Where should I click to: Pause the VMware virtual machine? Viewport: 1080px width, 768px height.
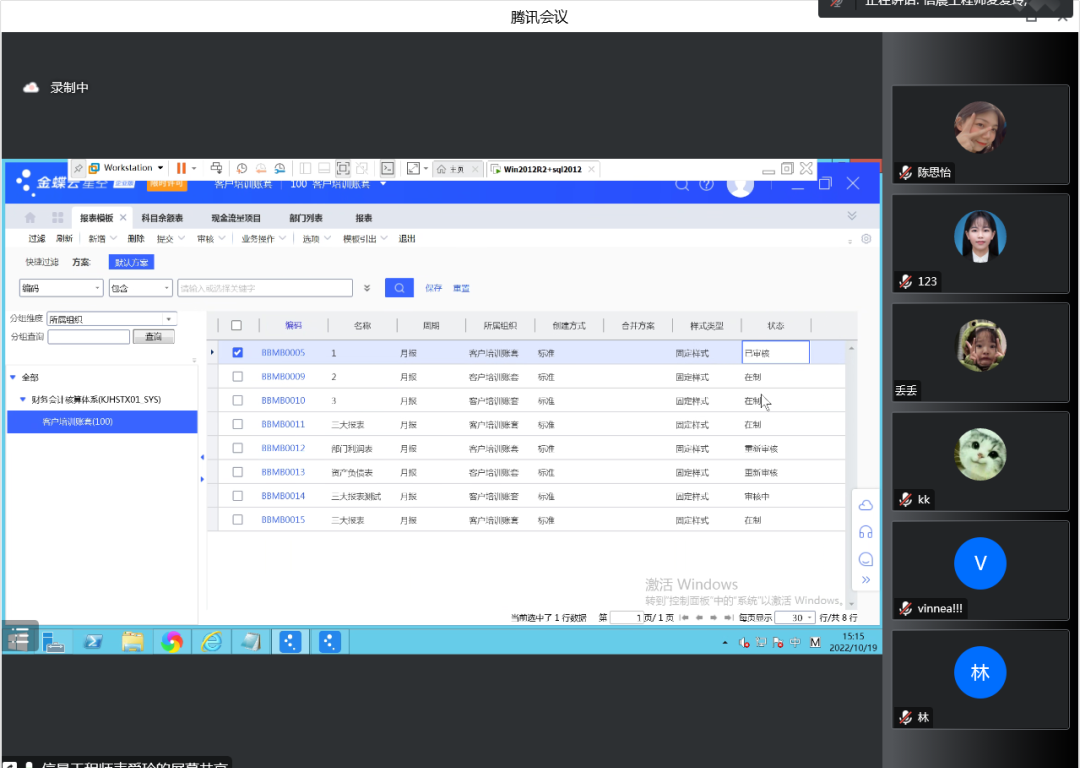point(181,168)
